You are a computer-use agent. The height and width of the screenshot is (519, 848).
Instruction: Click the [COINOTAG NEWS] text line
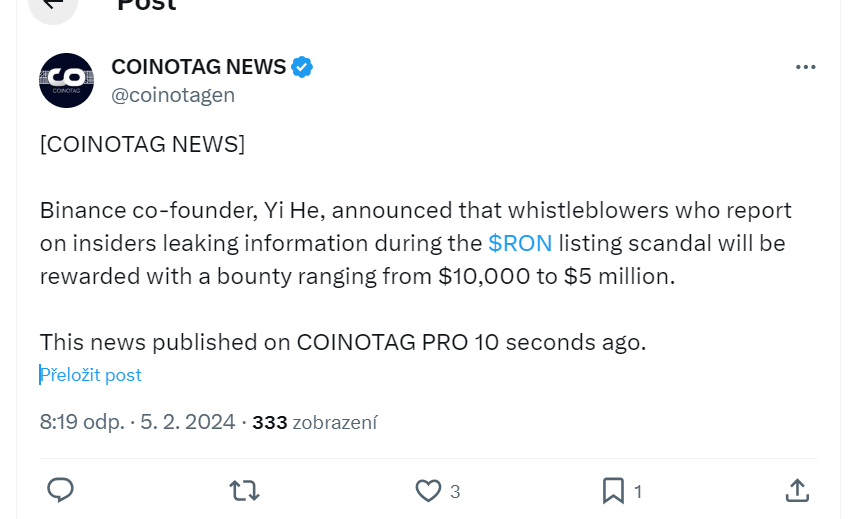tap(142, 143)
